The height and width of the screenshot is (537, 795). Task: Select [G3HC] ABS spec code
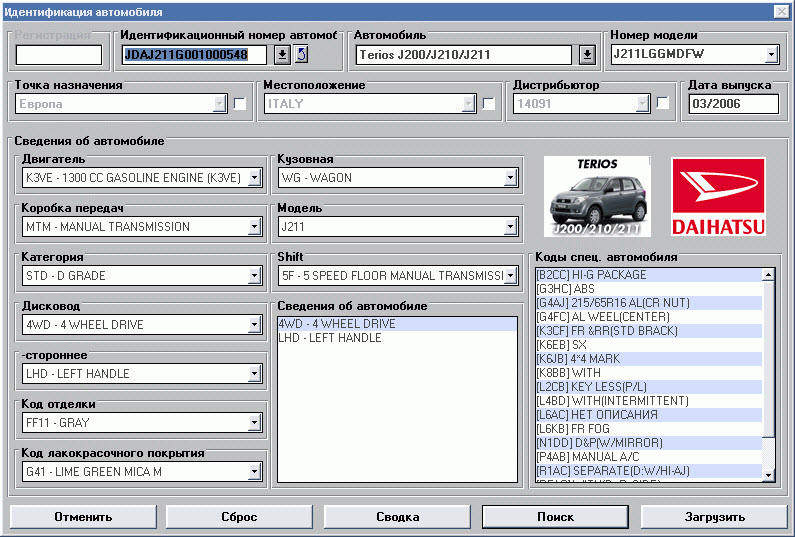point(648,289)
